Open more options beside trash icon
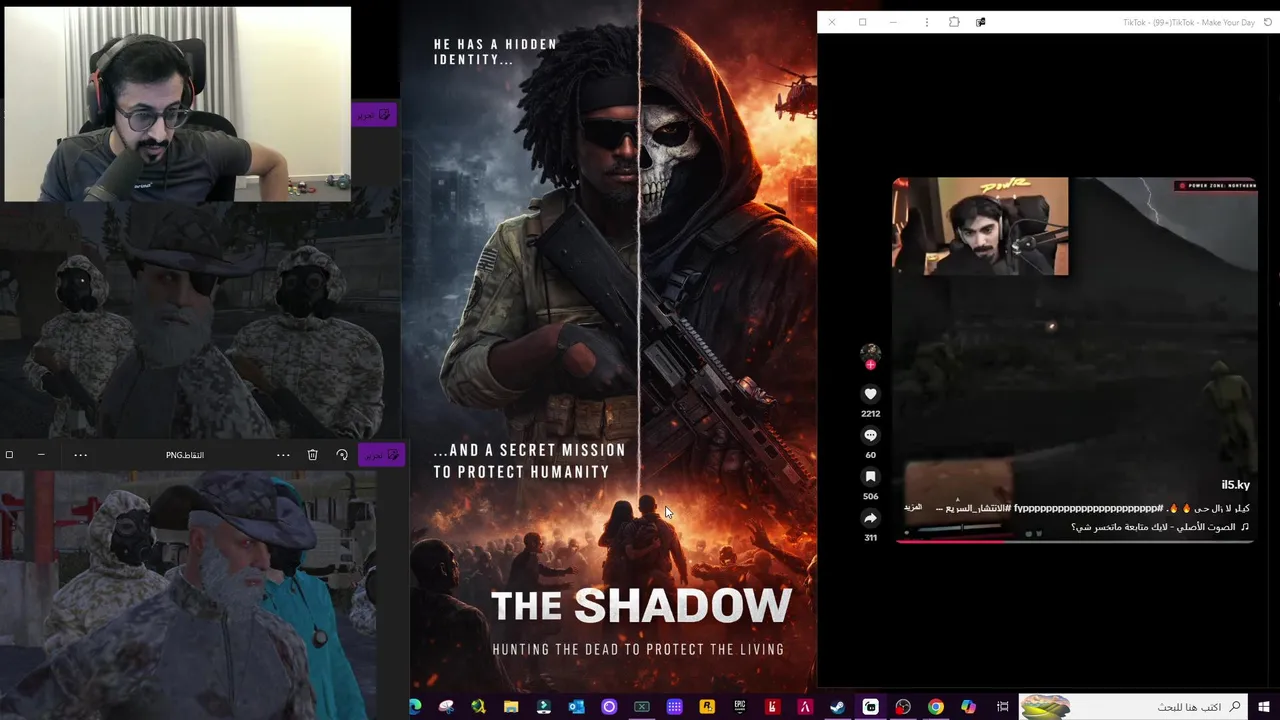This screenshot has height=720, width=1280. pos(283,455)
